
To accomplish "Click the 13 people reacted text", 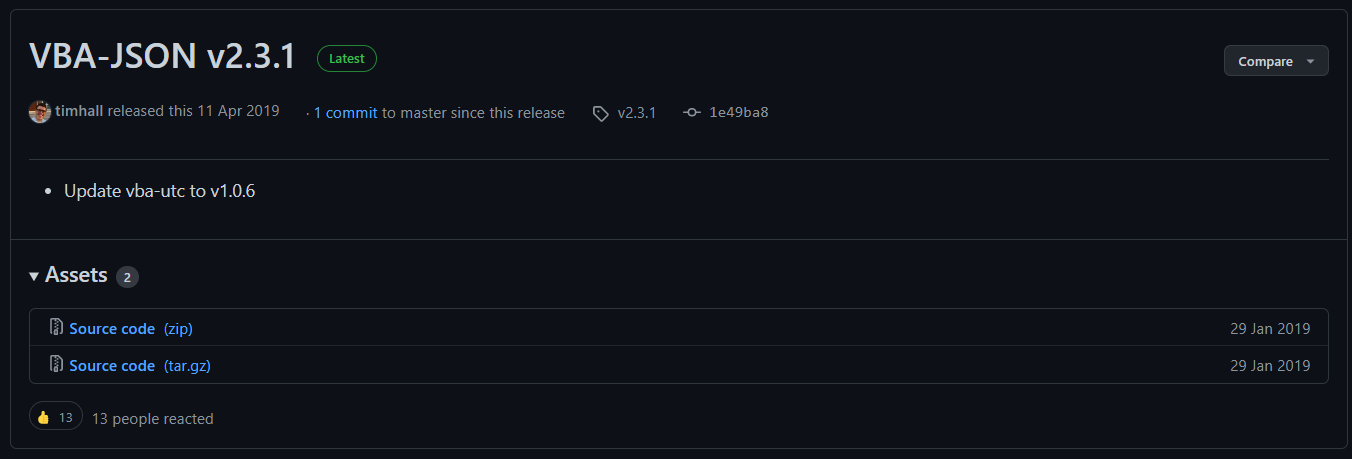I will (x=152, y=419).
